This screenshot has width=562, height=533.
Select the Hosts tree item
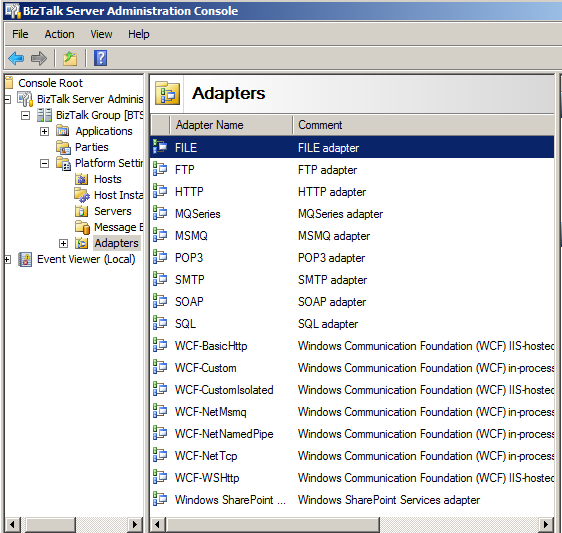click(108, 179)
